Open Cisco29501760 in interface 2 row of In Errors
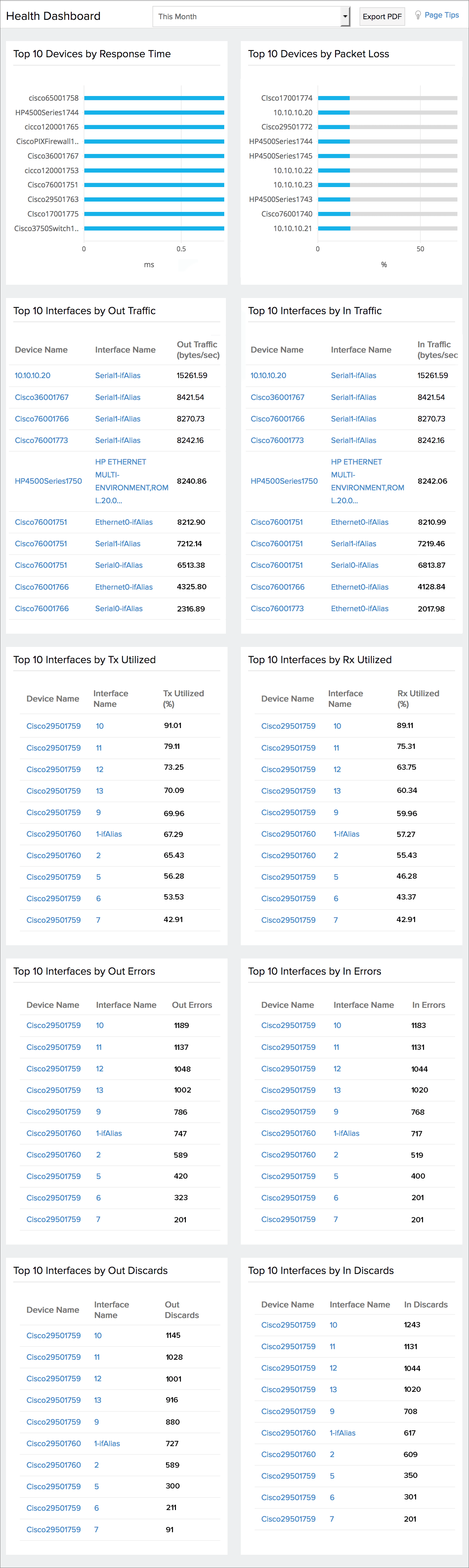Viewport: 469px width, 1568px height. tap(288, 1155)
